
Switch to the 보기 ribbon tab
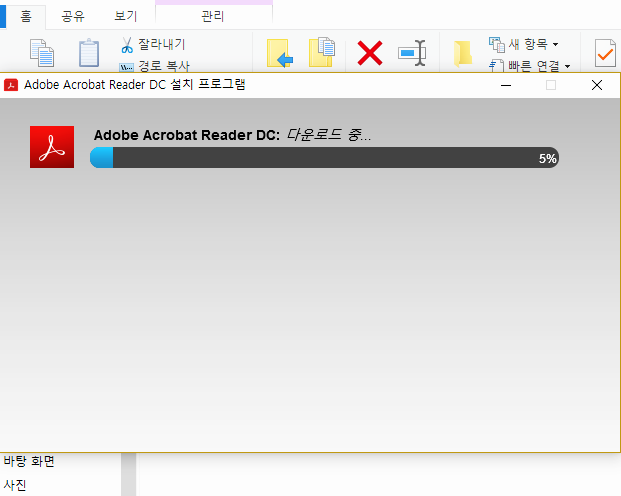point(126,16)
